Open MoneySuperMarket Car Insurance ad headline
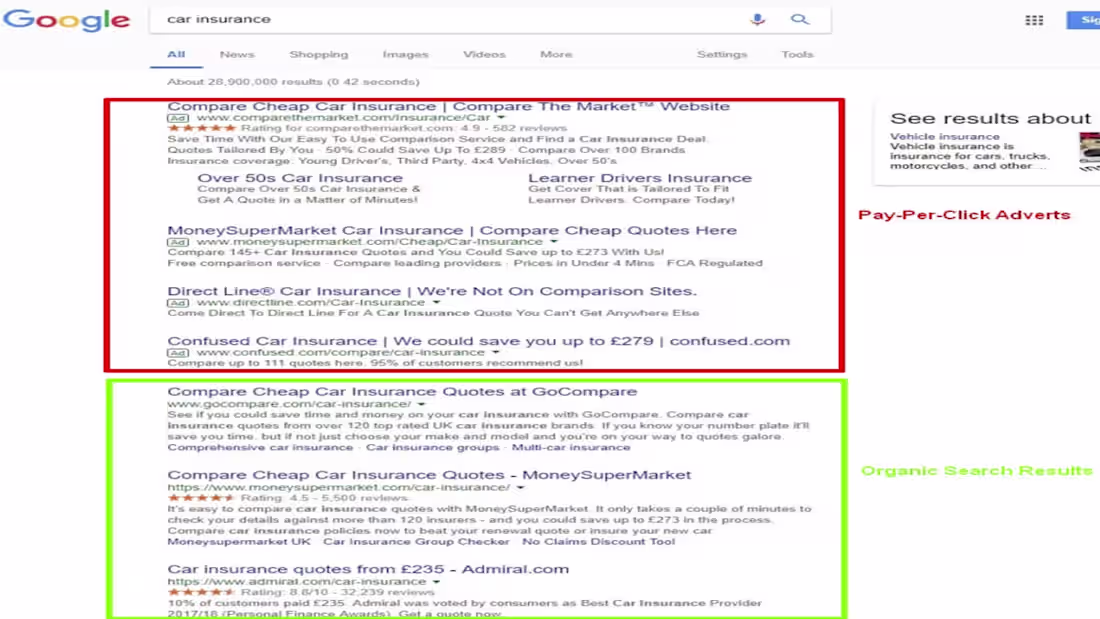Viewport: 1100px width, 619px height. pyautogui.click(x=452, y=230)
